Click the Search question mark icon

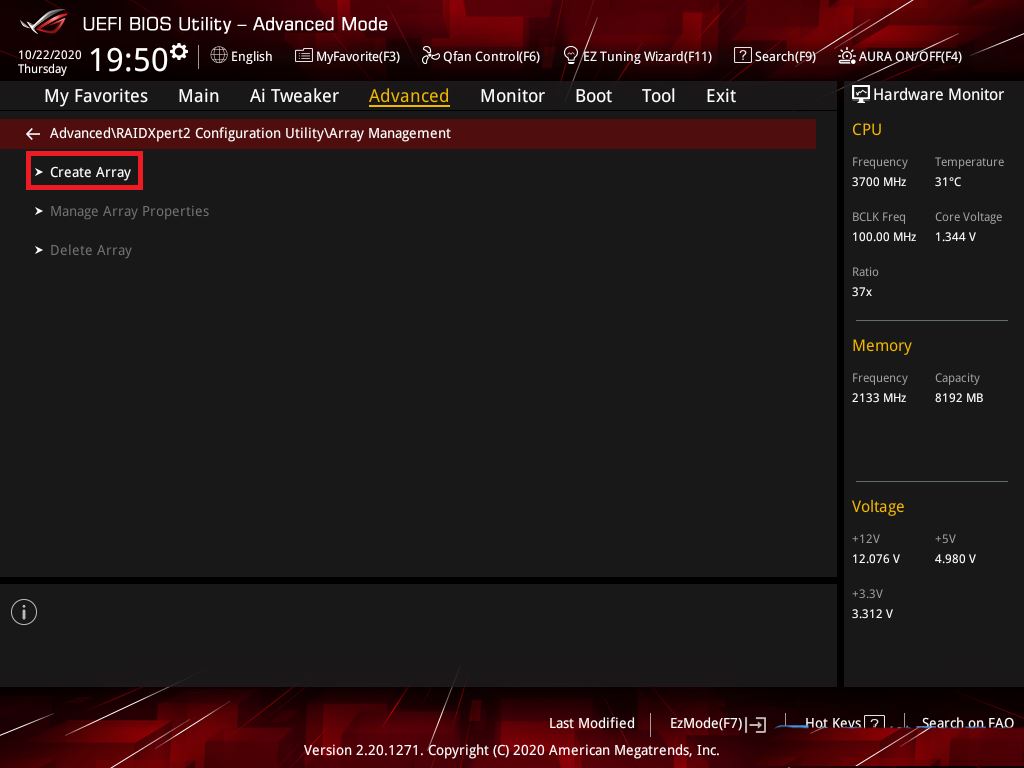(743, 56)
